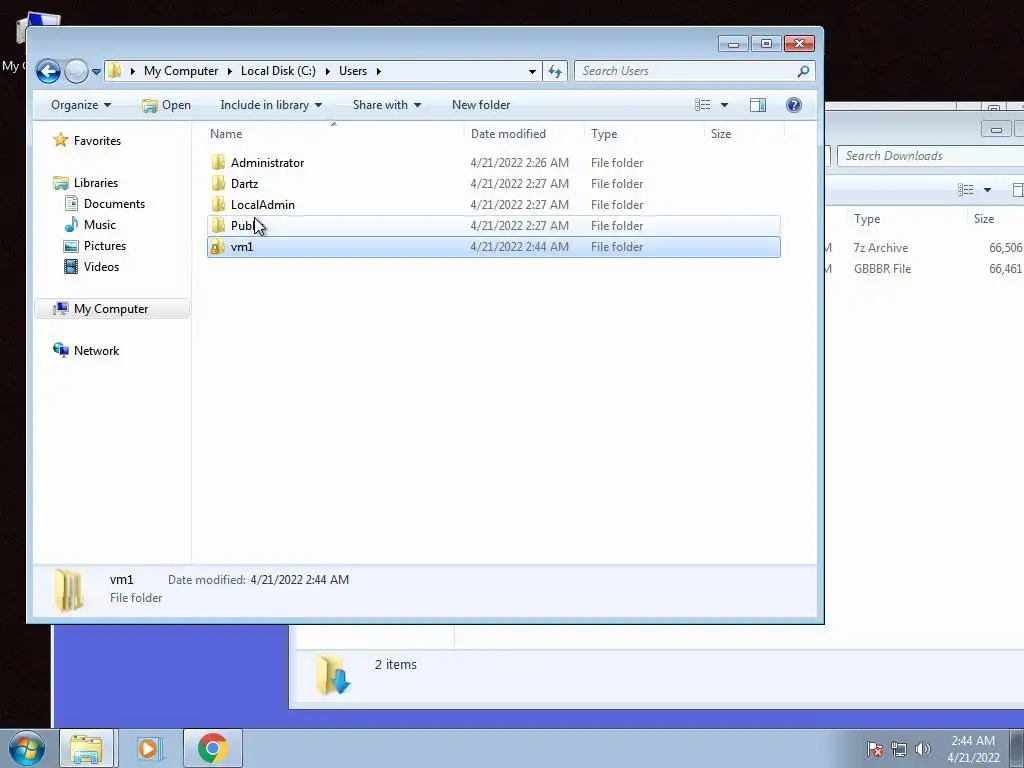1024x768 pixels.
Task: Click the magnifier search icon
Action: pyautogui.click(x=803, y=71)
